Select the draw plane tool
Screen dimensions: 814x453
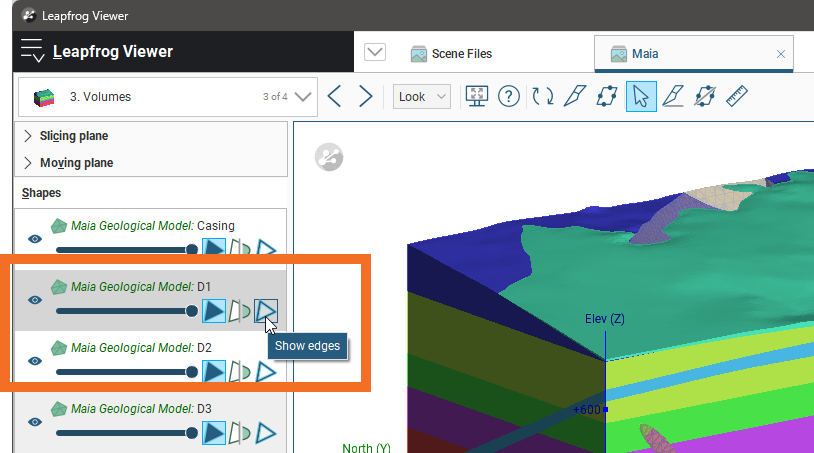(607, 97)
